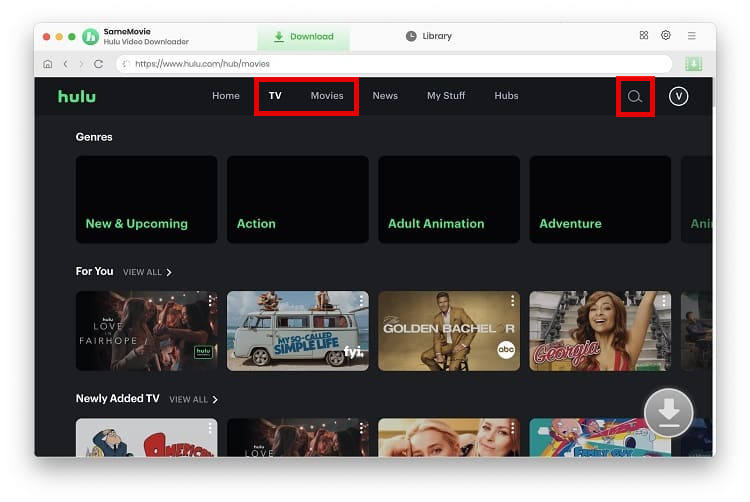This screenshot has height=502, width=750.
Task: Open options dots on Love in Fairhope card
Action: coord(211,301)
